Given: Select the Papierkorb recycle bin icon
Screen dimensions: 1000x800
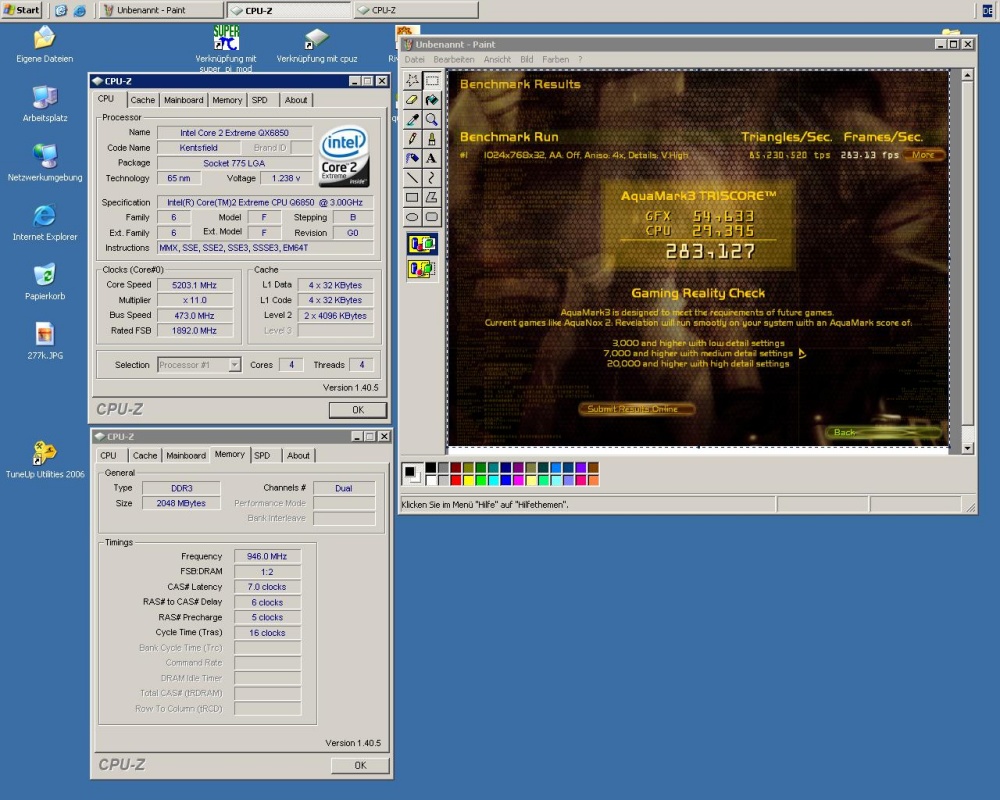Looking at the screenshot, I should tap(45, 282).
